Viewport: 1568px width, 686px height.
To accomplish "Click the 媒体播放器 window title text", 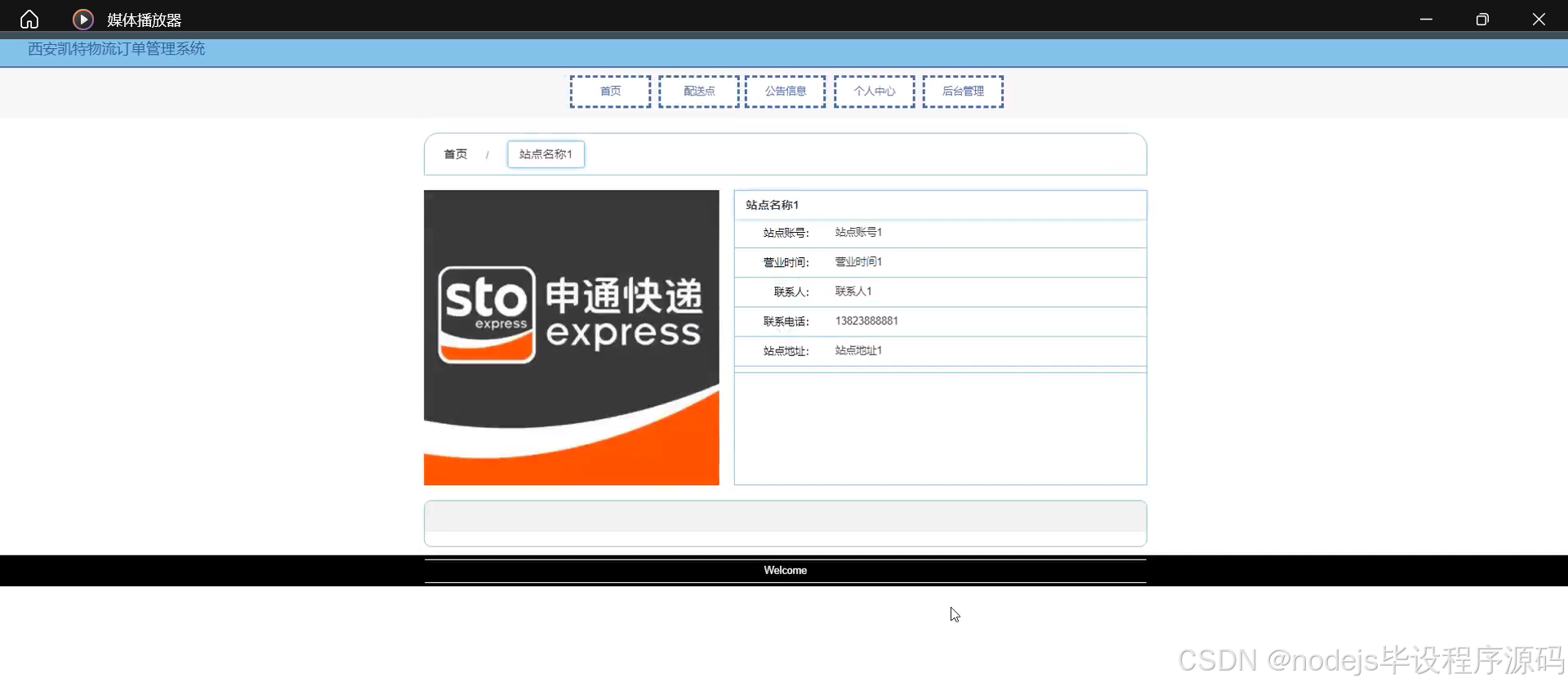I will pyautogui.click(x=145, y=20).
